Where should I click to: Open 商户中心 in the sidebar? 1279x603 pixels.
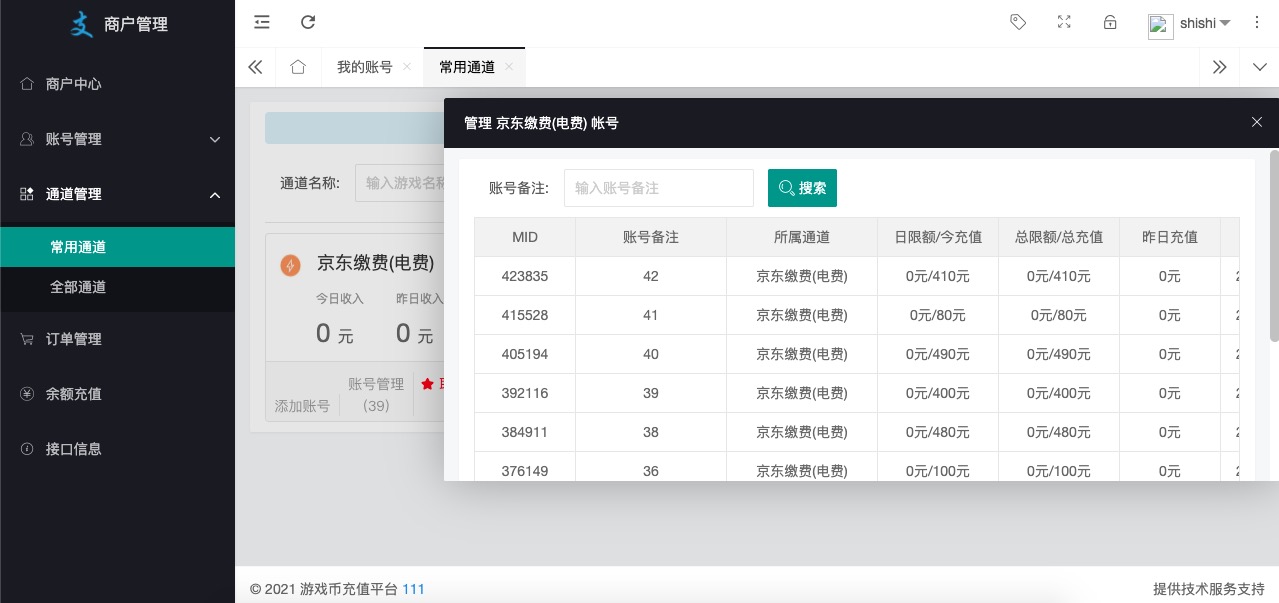pos(117,84)
